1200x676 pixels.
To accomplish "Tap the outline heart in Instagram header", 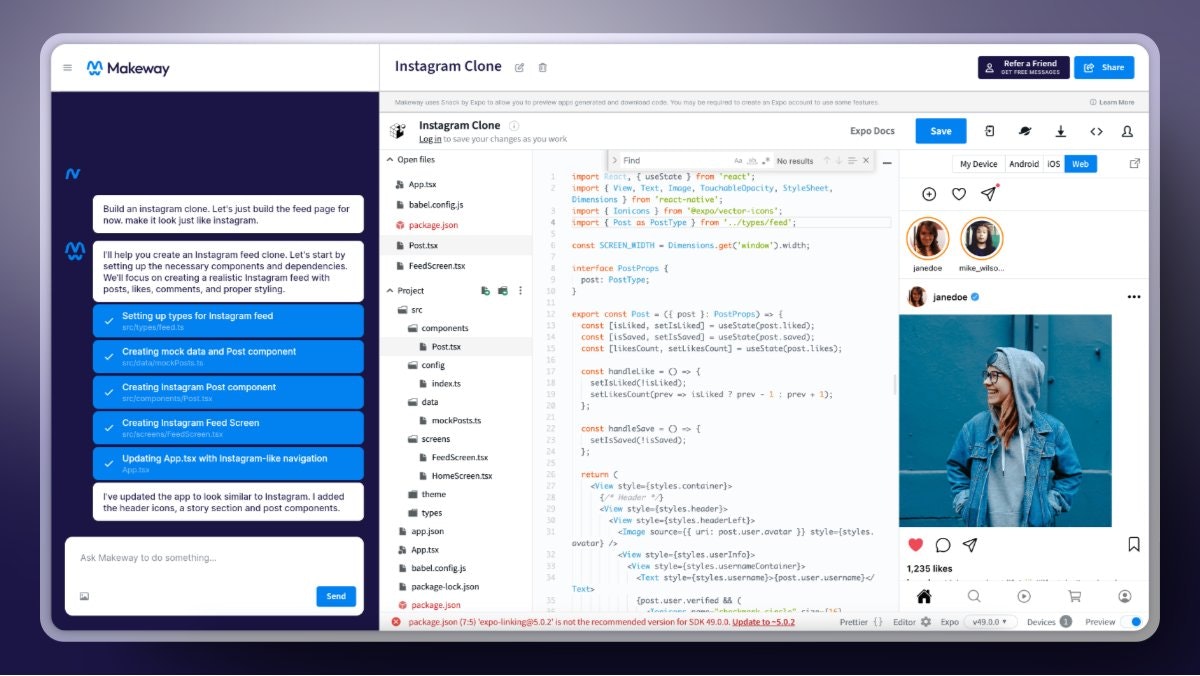I will pos(958,195).
